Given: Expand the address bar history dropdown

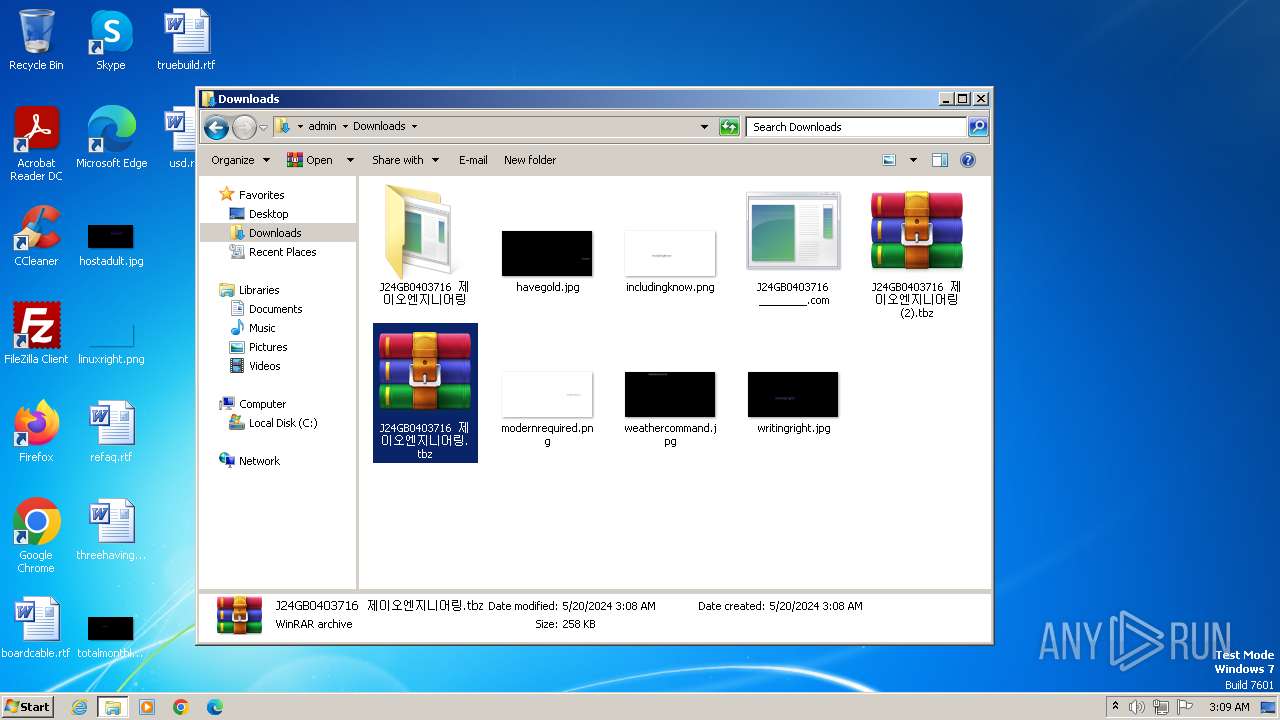Looking at the screenshot, I should [x=704, y=127].
